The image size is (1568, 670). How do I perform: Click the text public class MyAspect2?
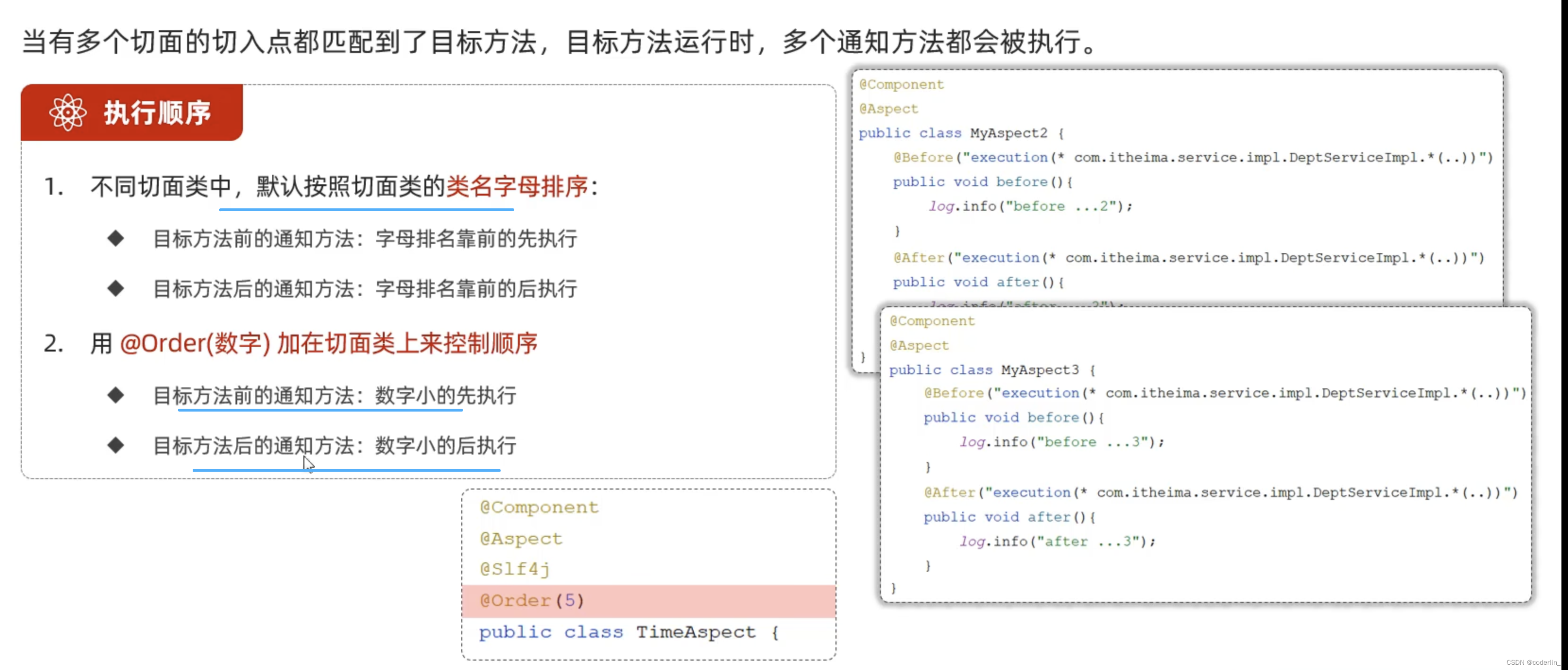(x=953, y=133)
